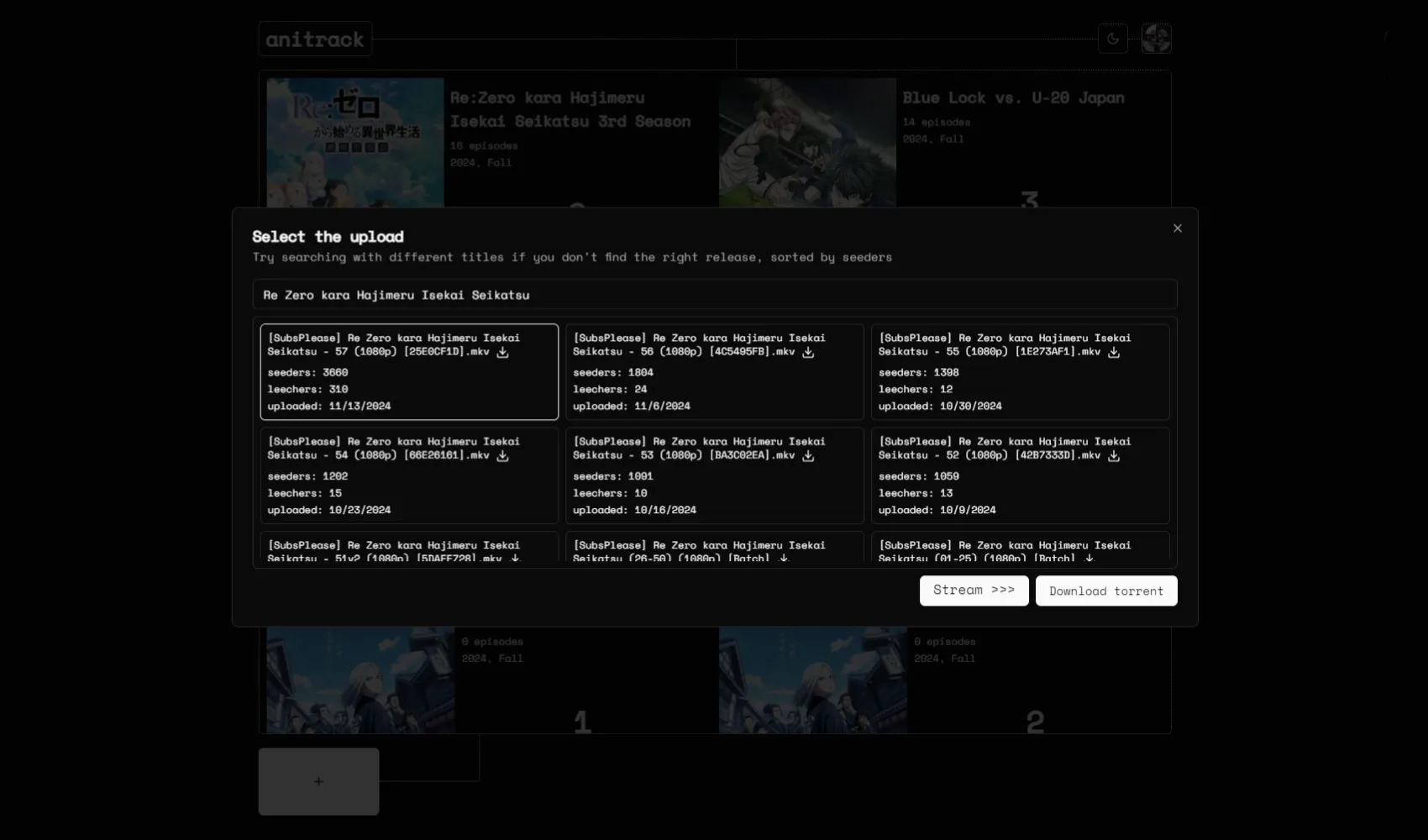This screenshot has width=1428, height=840.
Task: Click Download torrent button
Action: coord(1106,591)
